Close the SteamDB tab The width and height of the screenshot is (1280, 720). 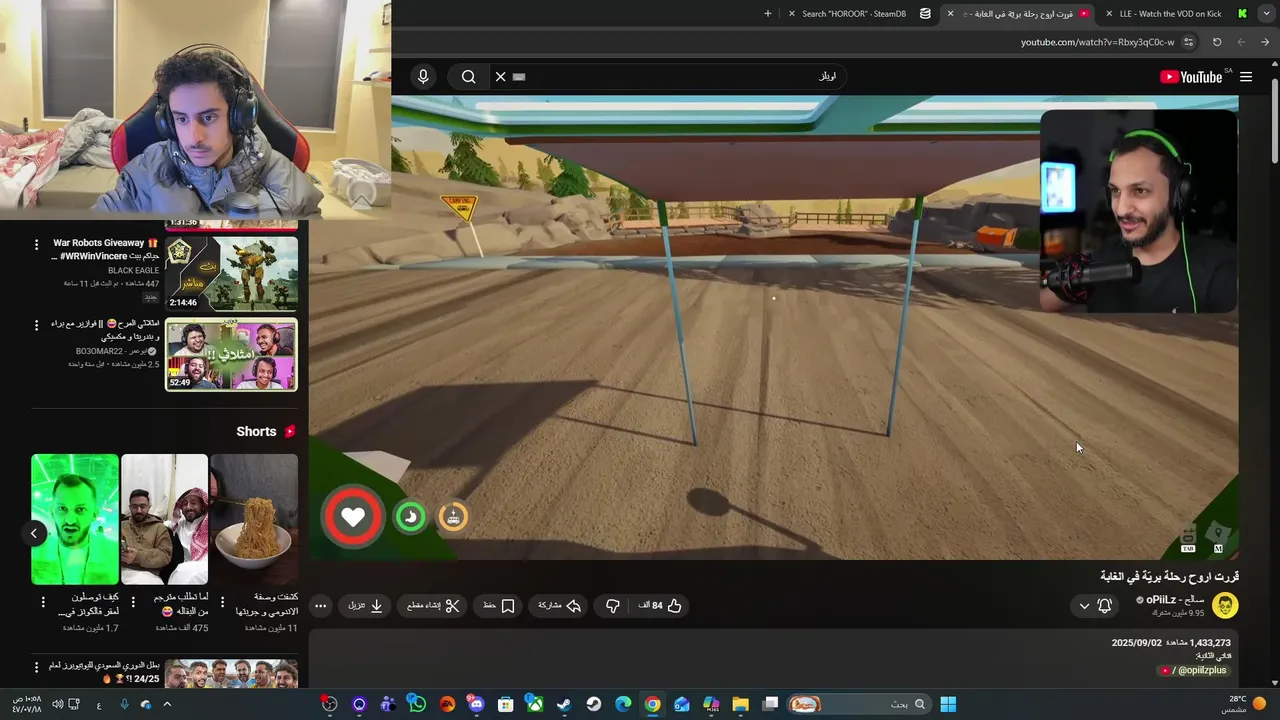(x=792, y=14)
